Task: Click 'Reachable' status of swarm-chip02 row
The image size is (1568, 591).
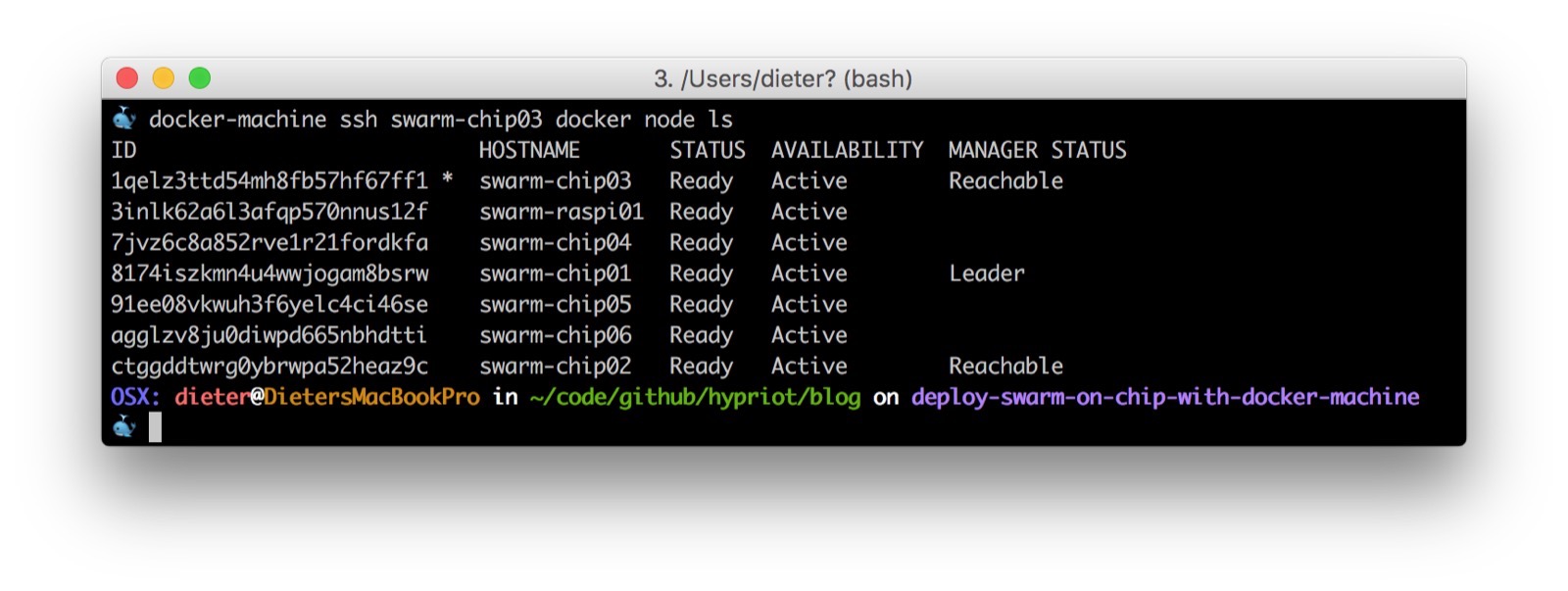Action: click(x=1006, y=366)
